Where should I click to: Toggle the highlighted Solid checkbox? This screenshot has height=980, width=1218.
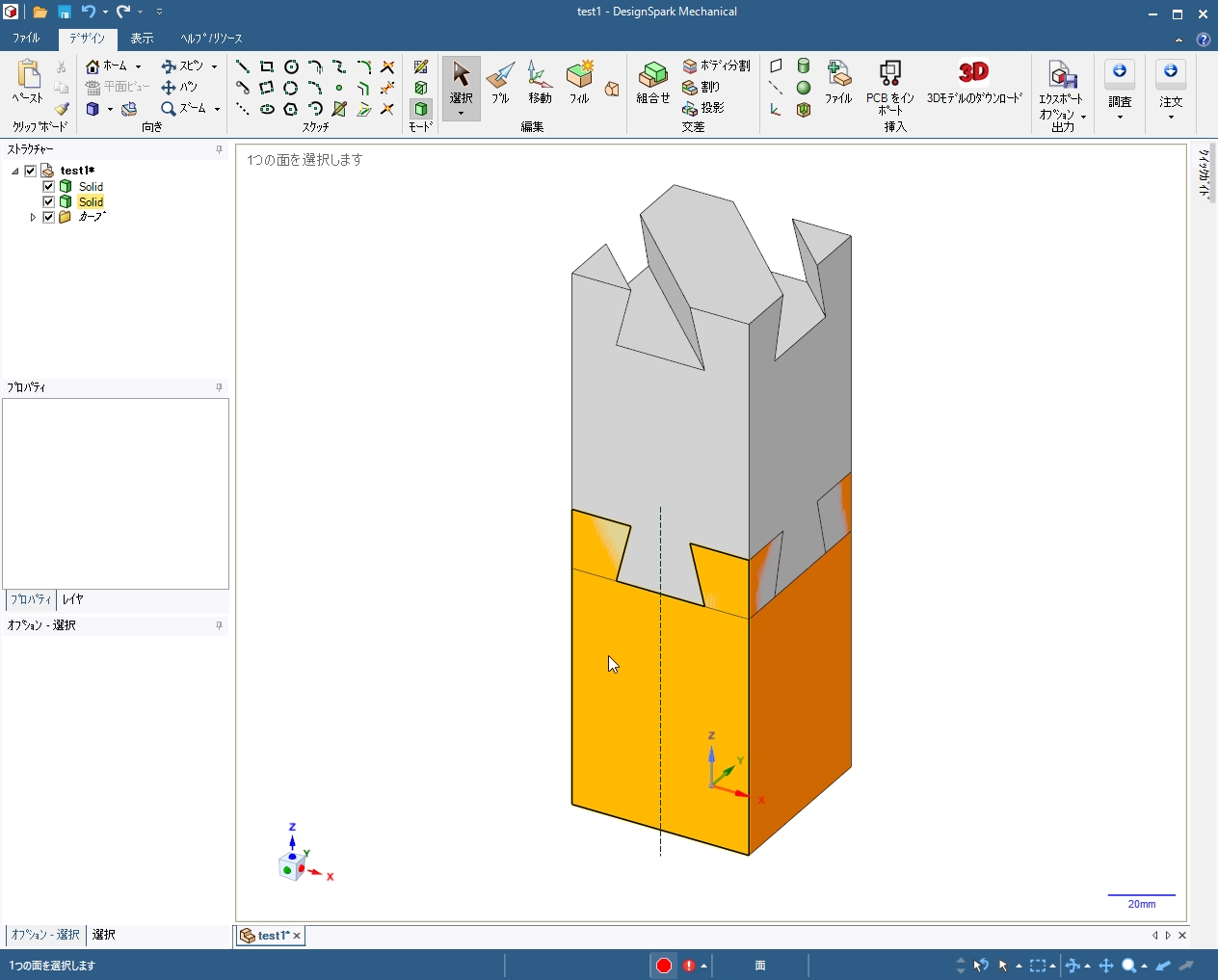coord(48,201)
